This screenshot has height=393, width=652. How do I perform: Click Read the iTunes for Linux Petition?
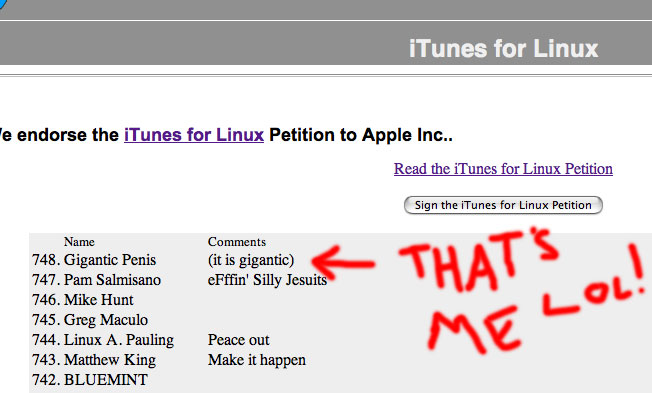click(503, 169)
